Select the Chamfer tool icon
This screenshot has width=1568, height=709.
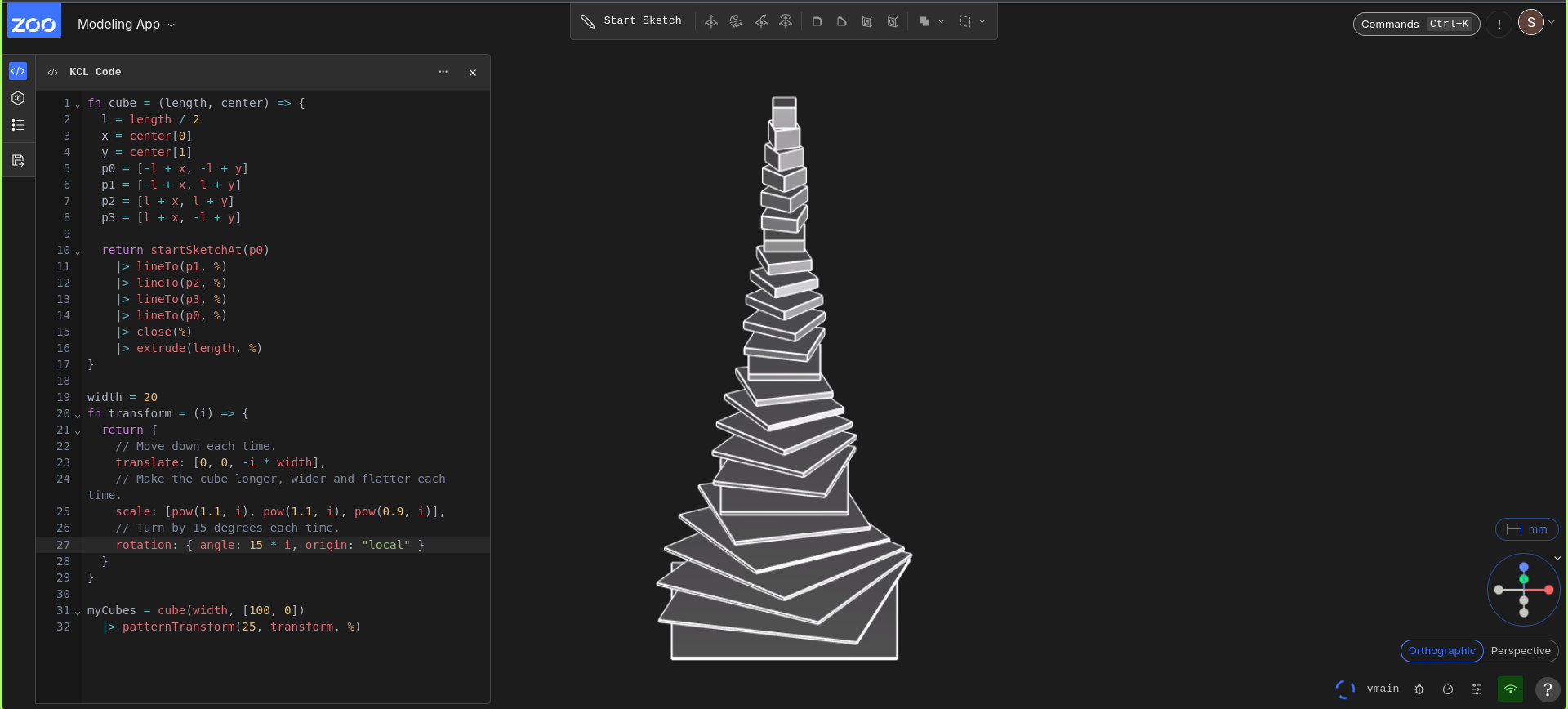click(x=841, y=21)
